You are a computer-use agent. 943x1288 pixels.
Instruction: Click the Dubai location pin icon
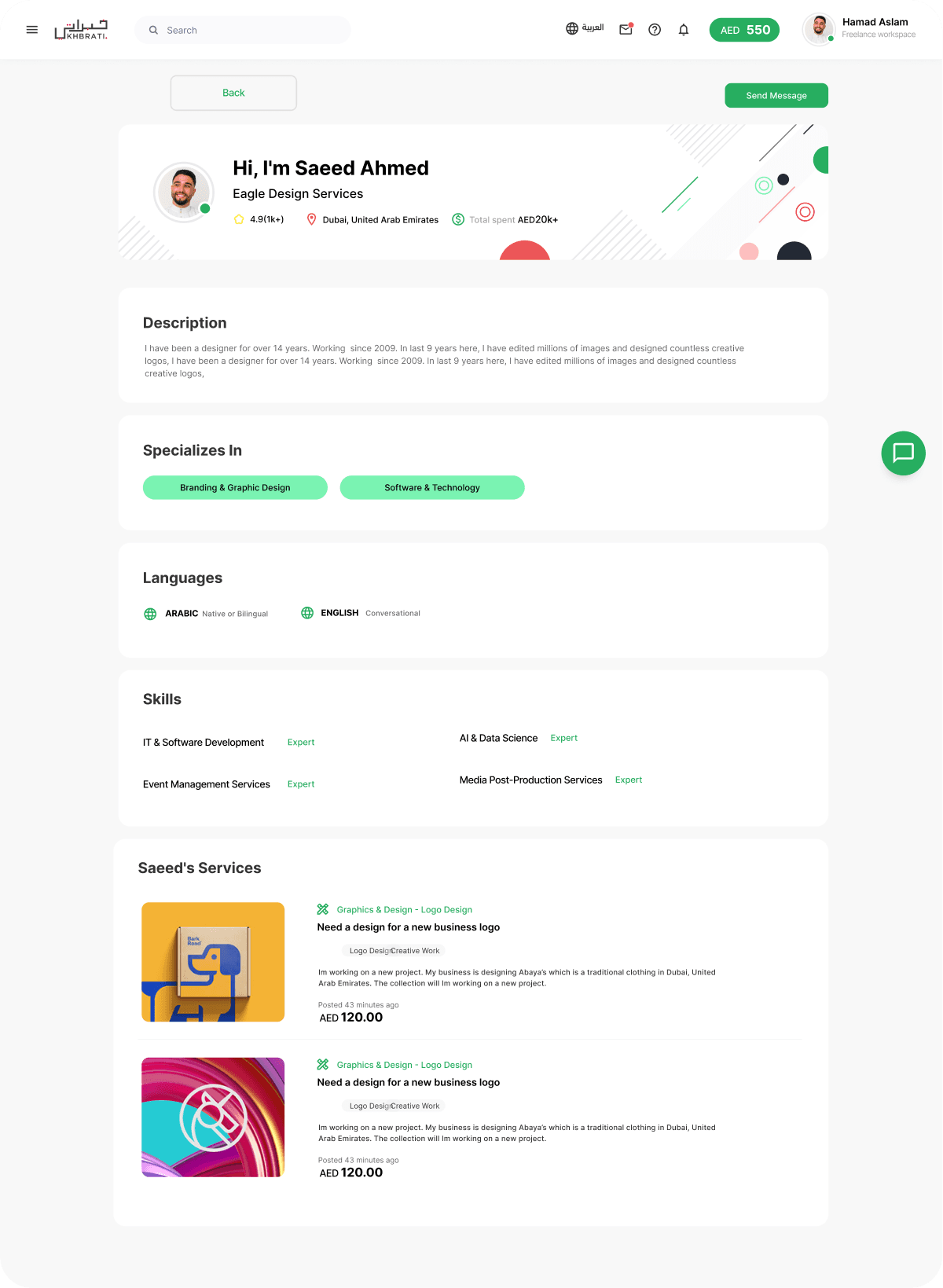pyautogui.click(x=311, y=219)
